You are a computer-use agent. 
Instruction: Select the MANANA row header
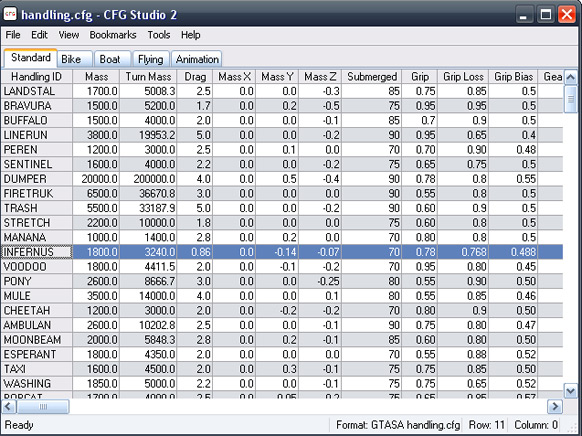point(36,237)
